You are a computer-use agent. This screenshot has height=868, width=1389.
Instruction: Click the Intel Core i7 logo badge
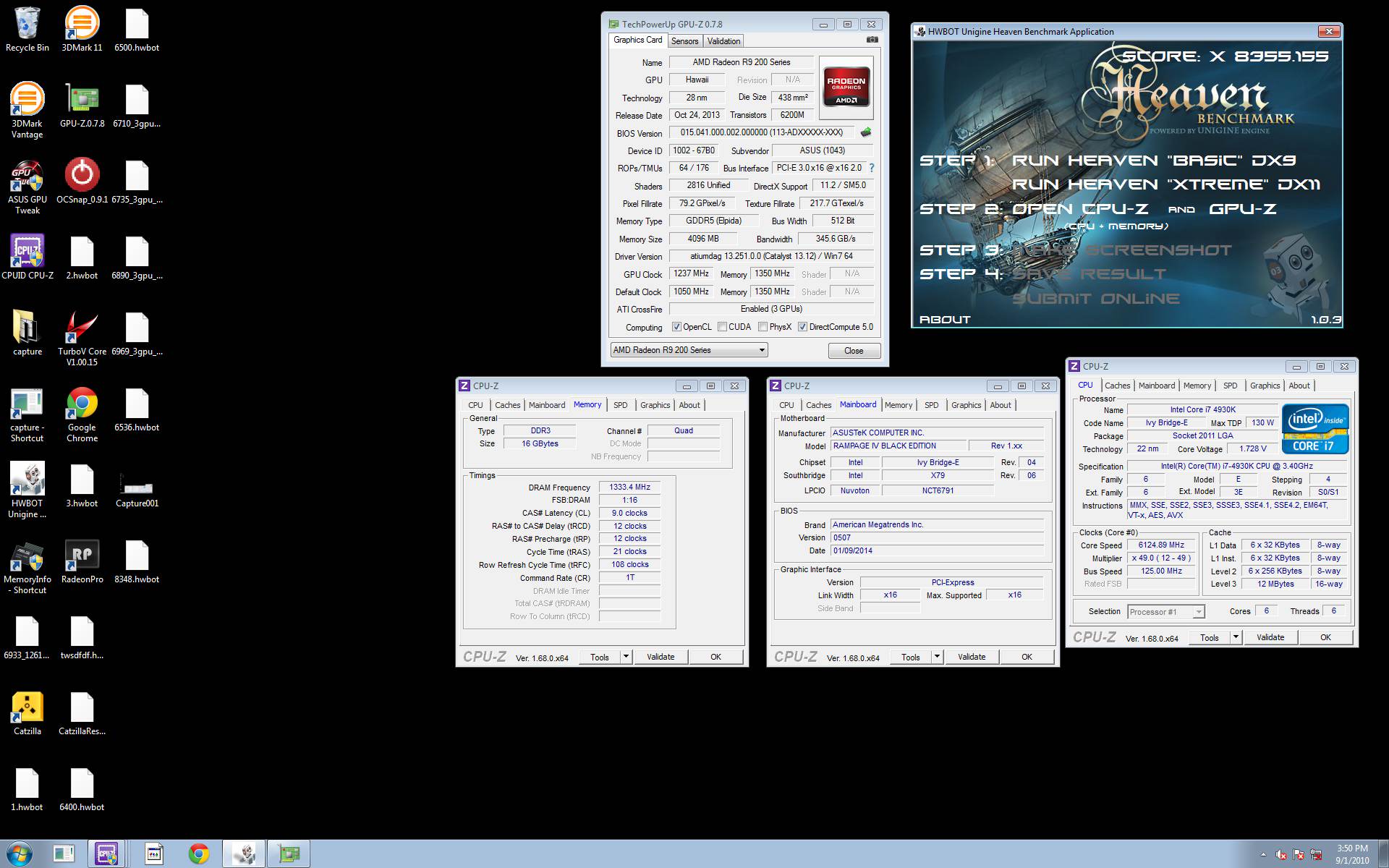[x=1315, y=429]
